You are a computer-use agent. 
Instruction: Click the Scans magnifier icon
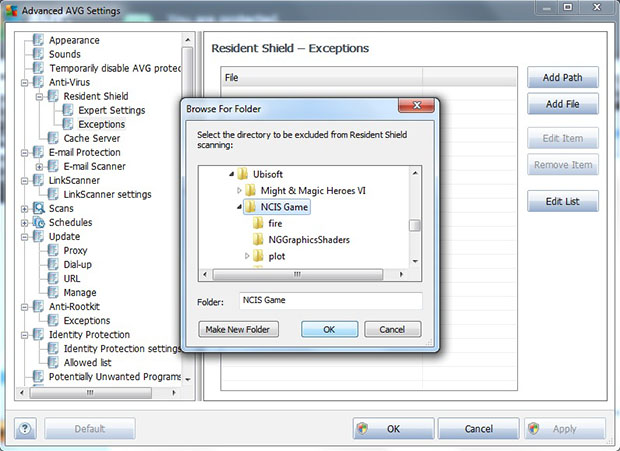pyautogui.click(x=39, y=208)
